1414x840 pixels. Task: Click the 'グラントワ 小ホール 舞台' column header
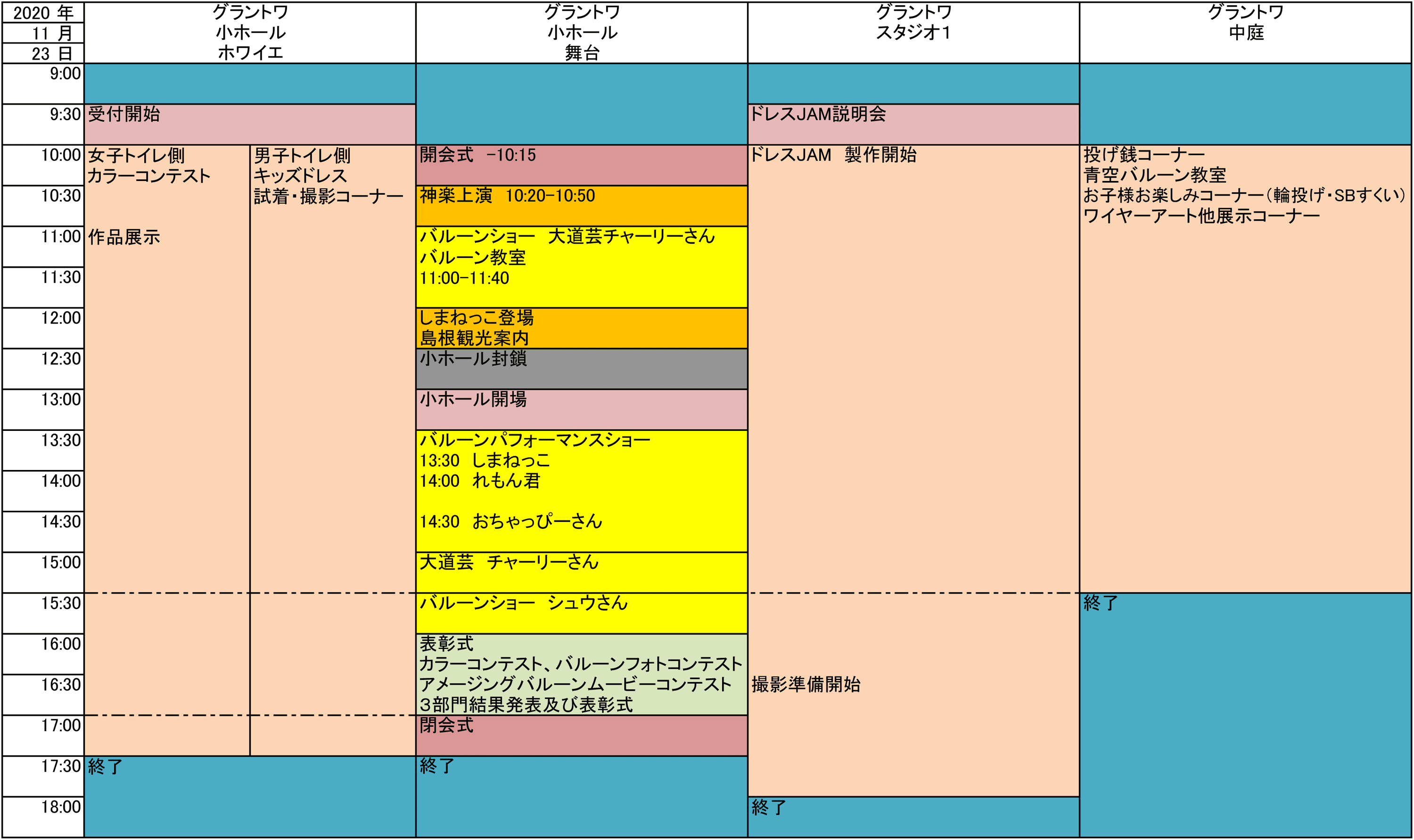tap(582, 33)
